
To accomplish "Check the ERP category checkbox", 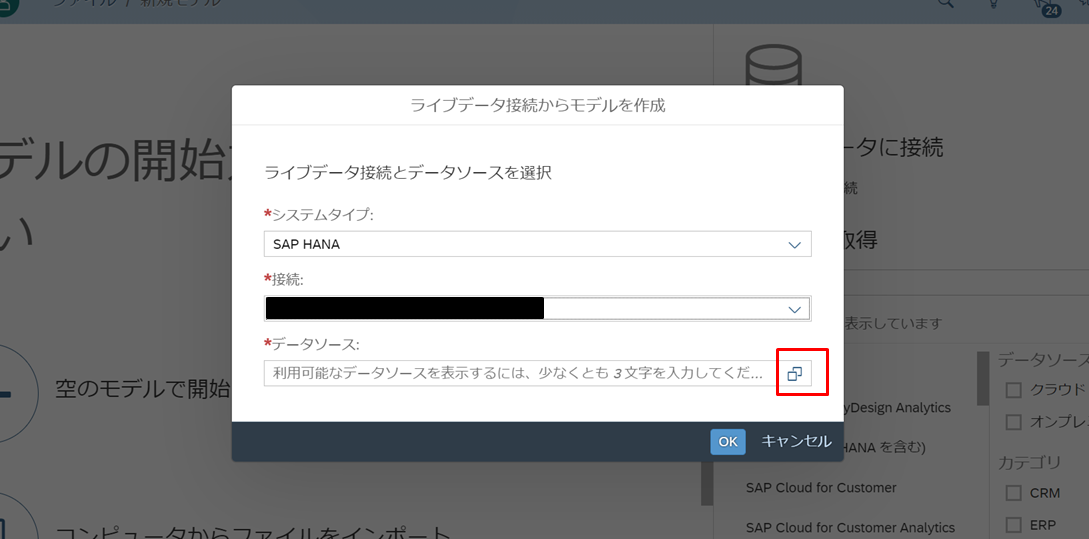I will 1014,524.
